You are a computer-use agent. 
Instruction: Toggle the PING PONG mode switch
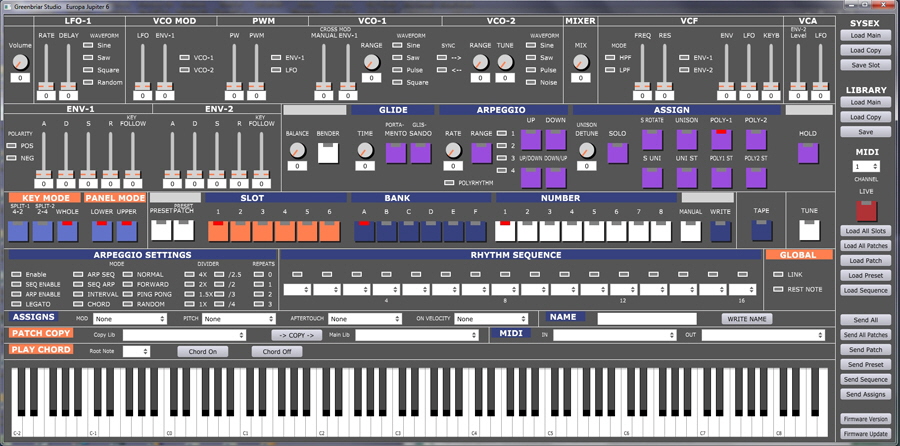pos(127,294)
